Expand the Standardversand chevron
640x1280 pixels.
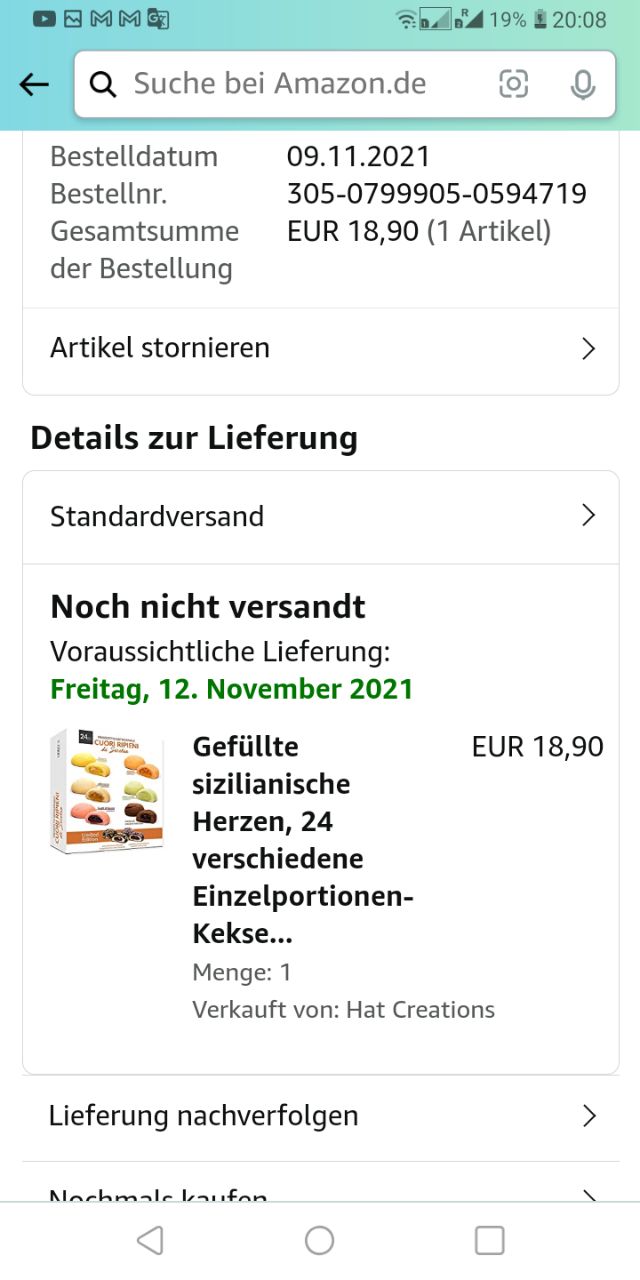[588, 516]
